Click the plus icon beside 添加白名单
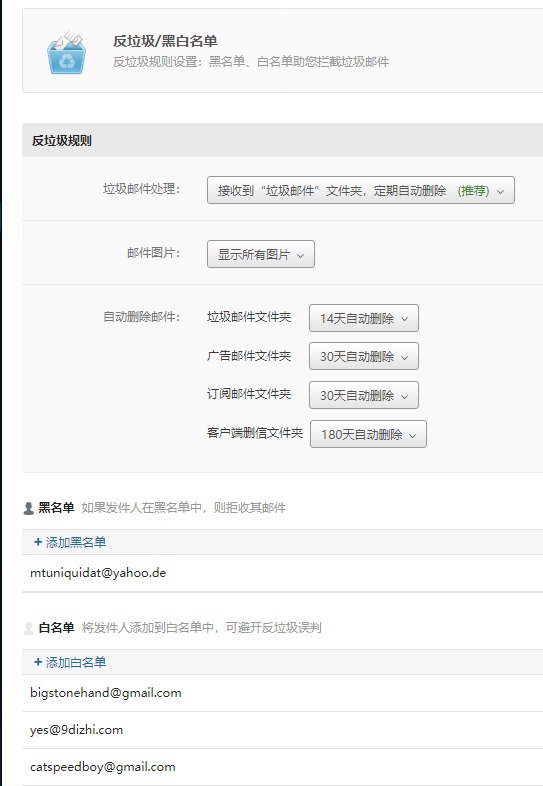The width and height of the screenshot is (543, 786). [38, 662]
